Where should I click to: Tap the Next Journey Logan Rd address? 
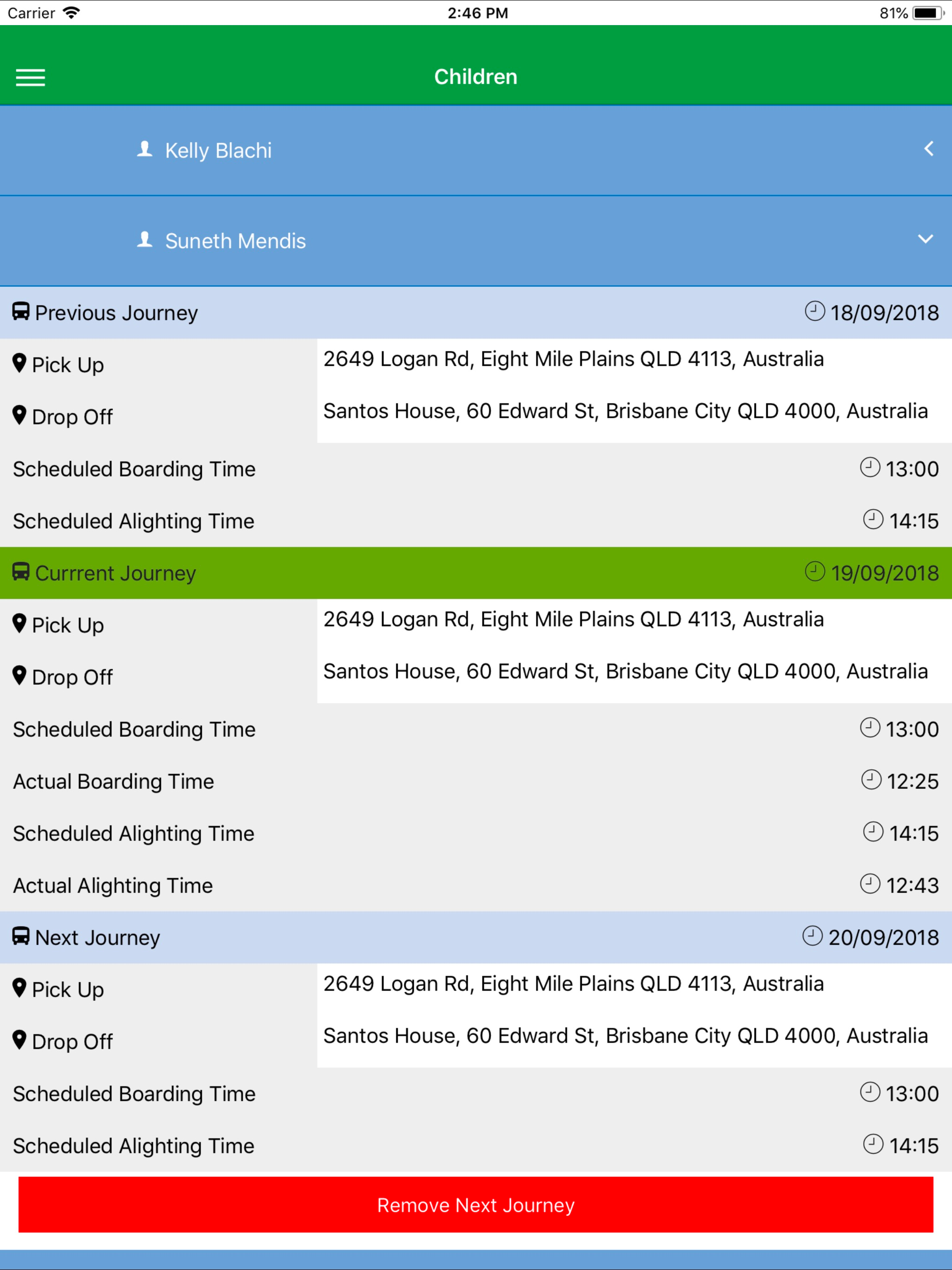tap(574, 985)
